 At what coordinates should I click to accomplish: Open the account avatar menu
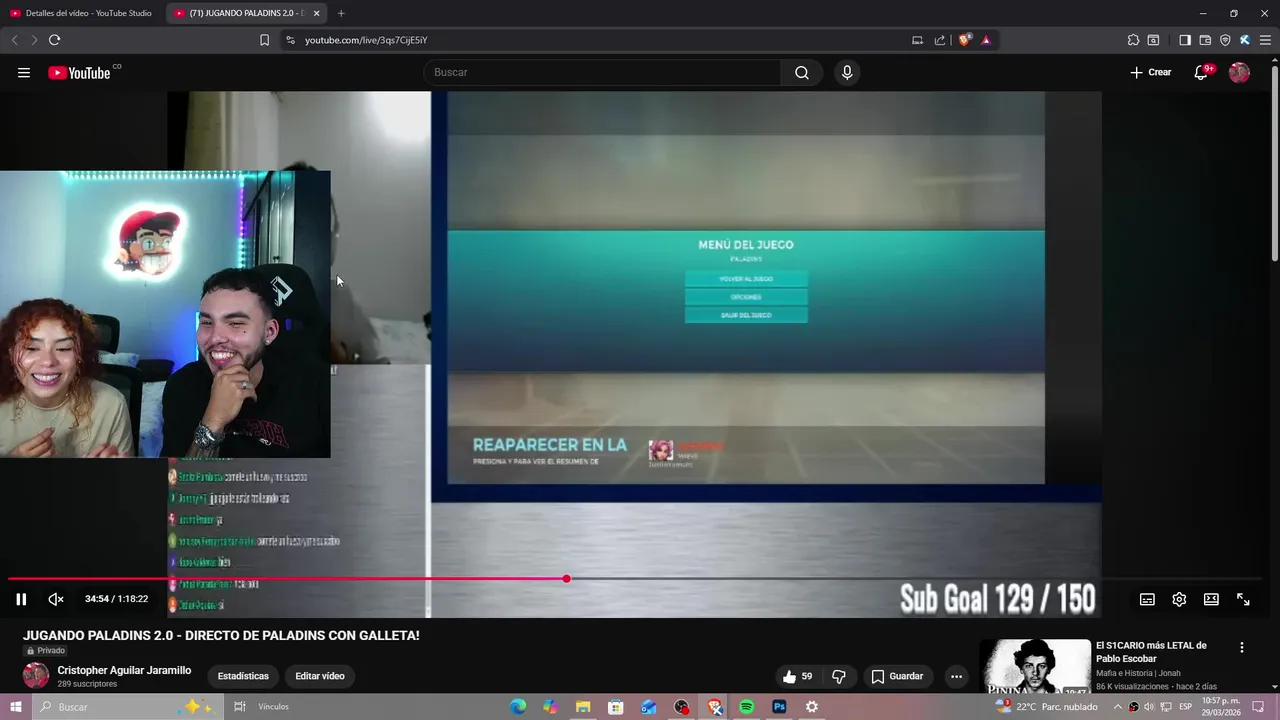point(1239,72)
